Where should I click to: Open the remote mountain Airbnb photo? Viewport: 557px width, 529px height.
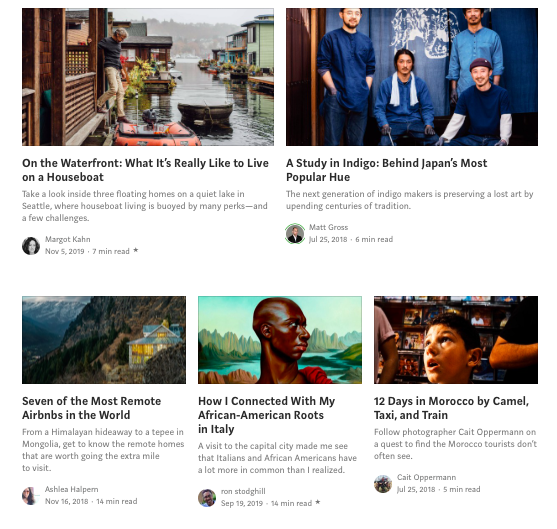[104, 340]
